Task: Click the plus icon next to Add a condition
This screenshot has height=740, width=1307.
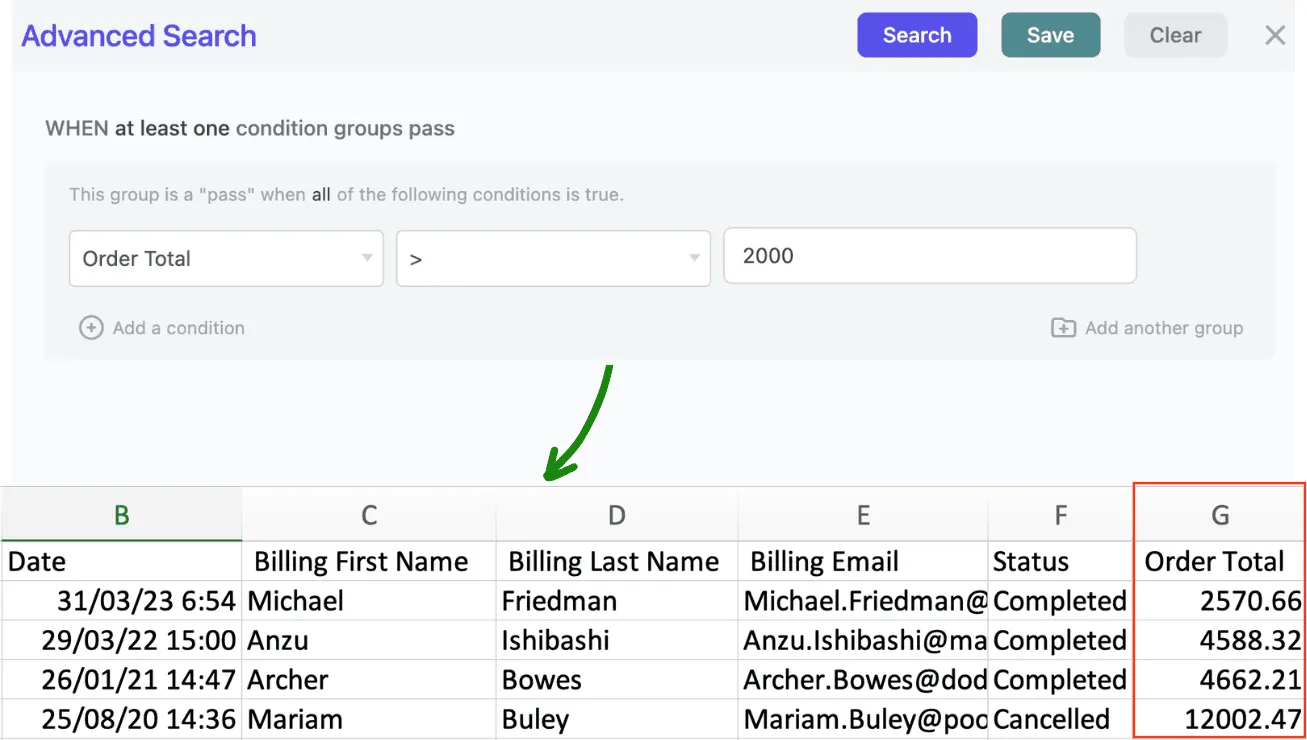Action: [91, 328]
